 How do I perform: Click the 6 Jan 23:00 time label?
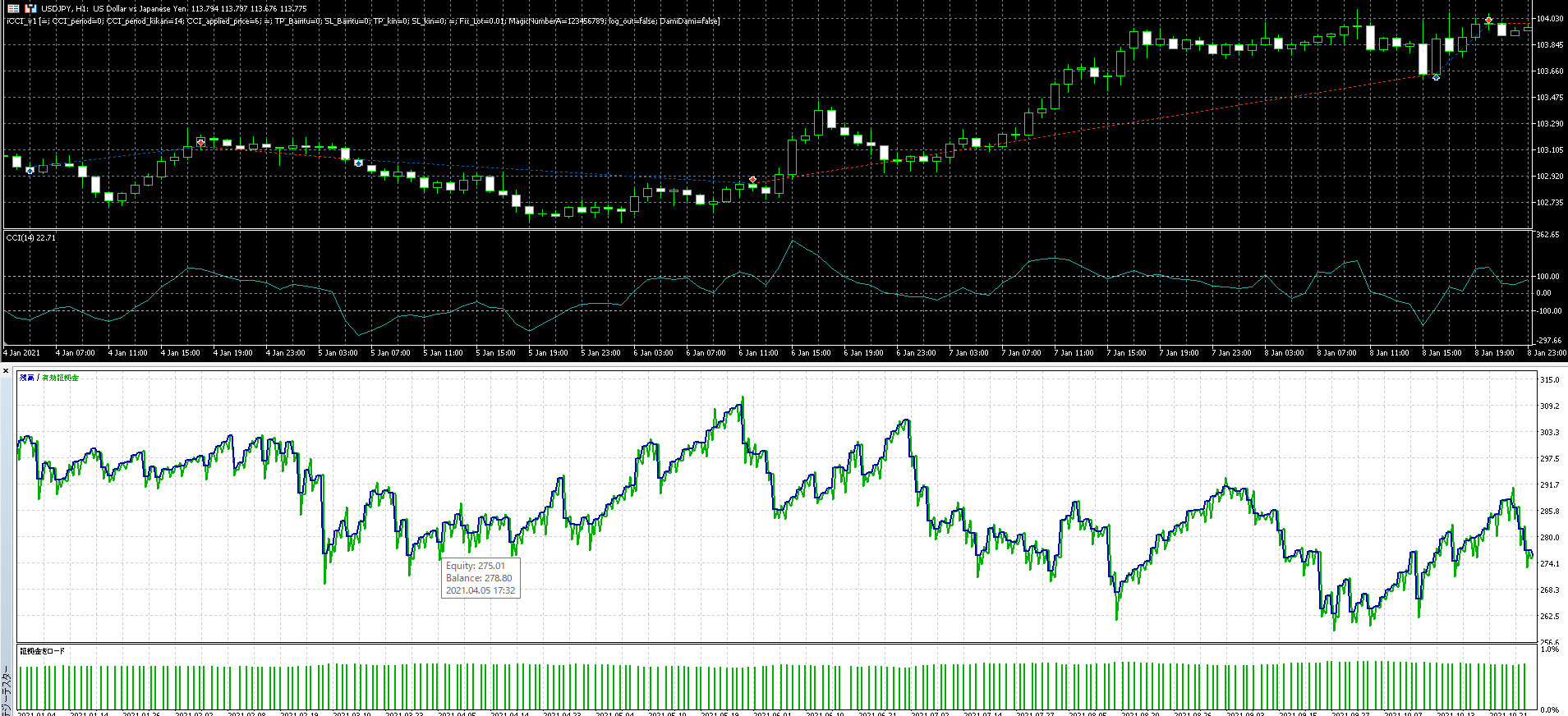click(916, 353)
